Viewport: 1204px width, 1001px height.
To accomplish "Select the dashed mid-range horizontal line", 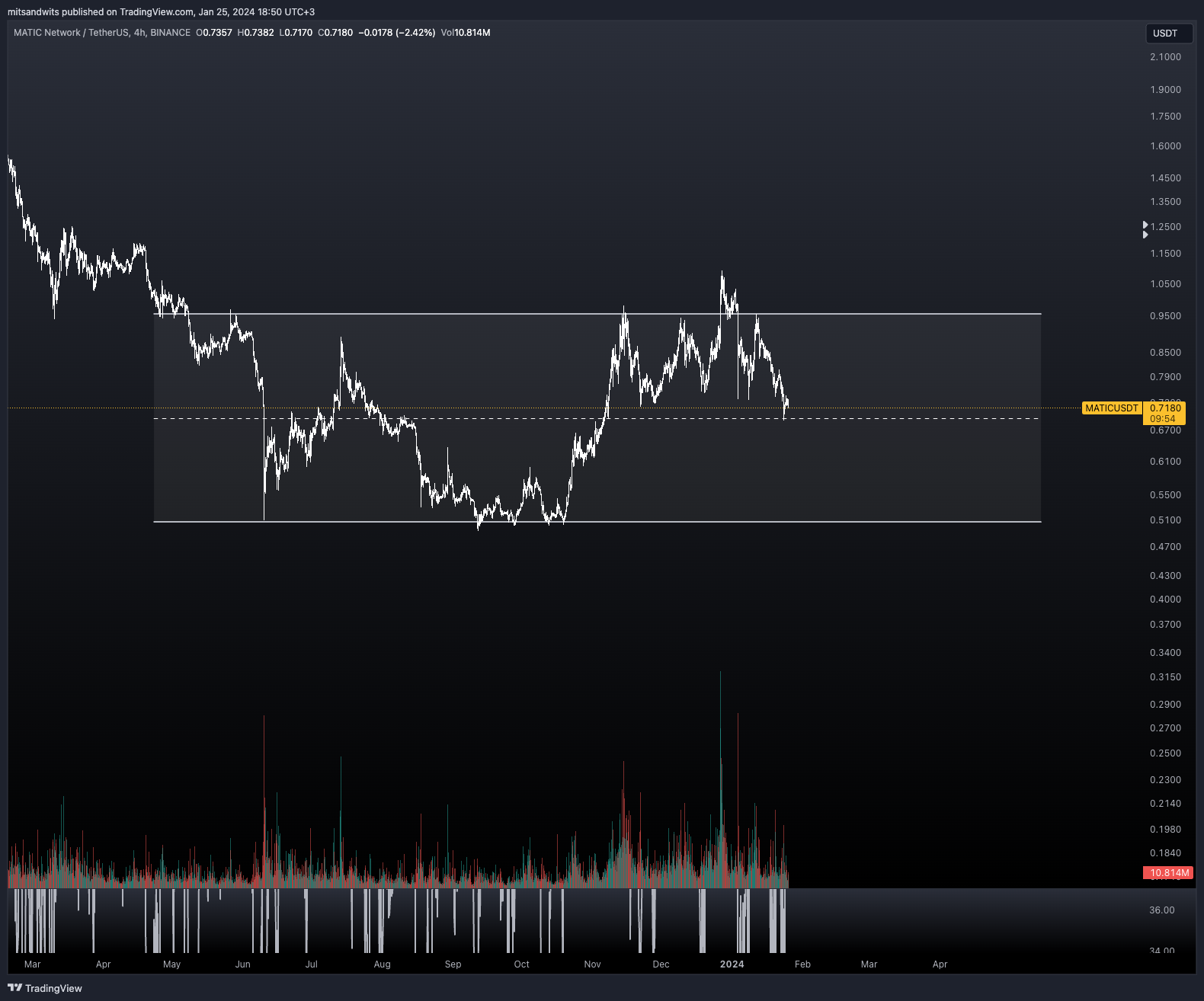I will coord(597,419).
